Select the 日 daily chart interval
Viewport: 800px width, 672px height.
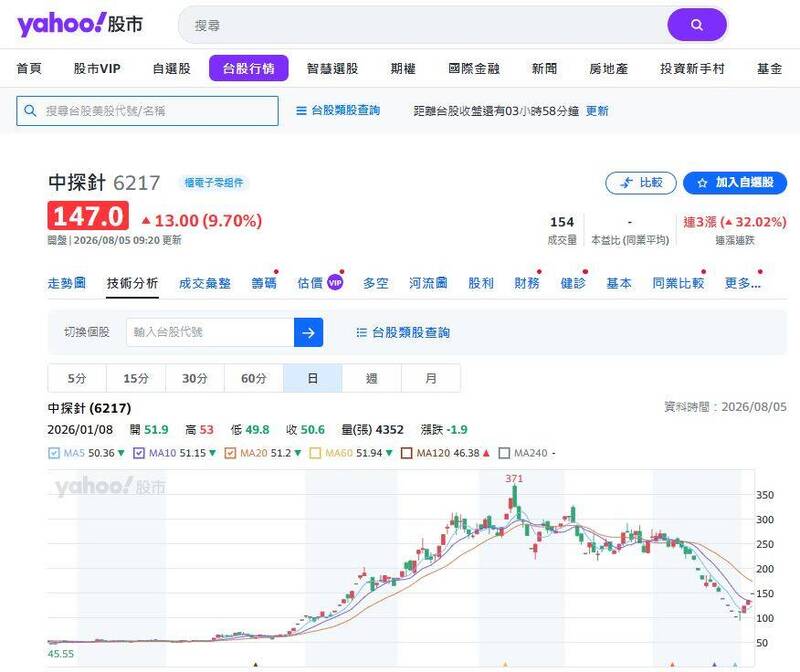pyautogui.click(x=313, y=378)
